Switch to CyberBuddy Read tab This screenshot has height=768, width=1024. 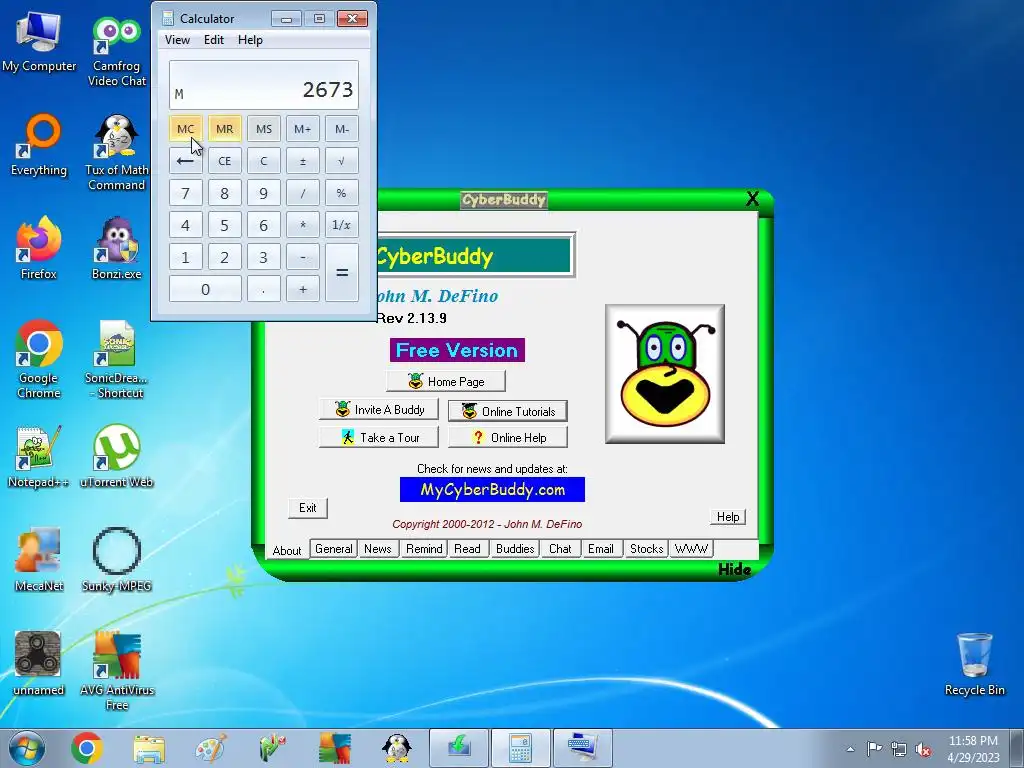coord(468,549)
